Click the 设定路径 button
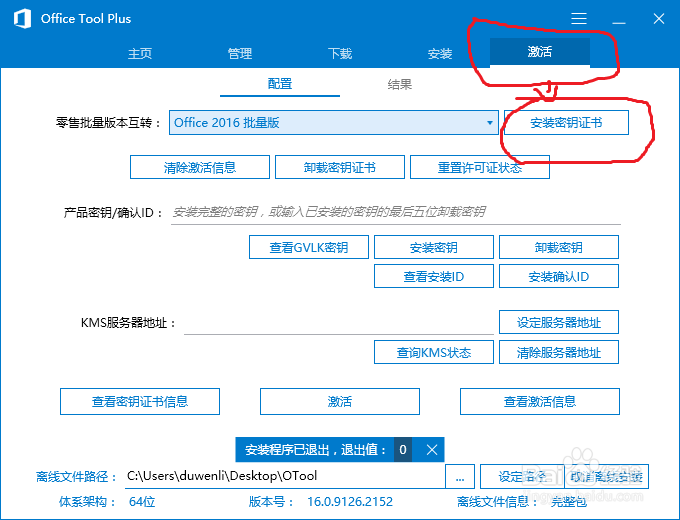Image resolution: width=680 pixels, height=520 pixels. (522, 477)
